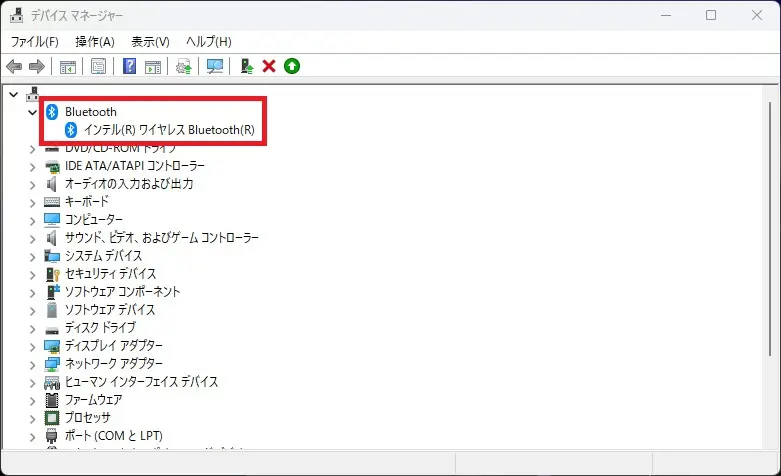Click the IDE ATA/ATAPI controller icon
This screenshot has height=476, width=781.
coord(52,166)
